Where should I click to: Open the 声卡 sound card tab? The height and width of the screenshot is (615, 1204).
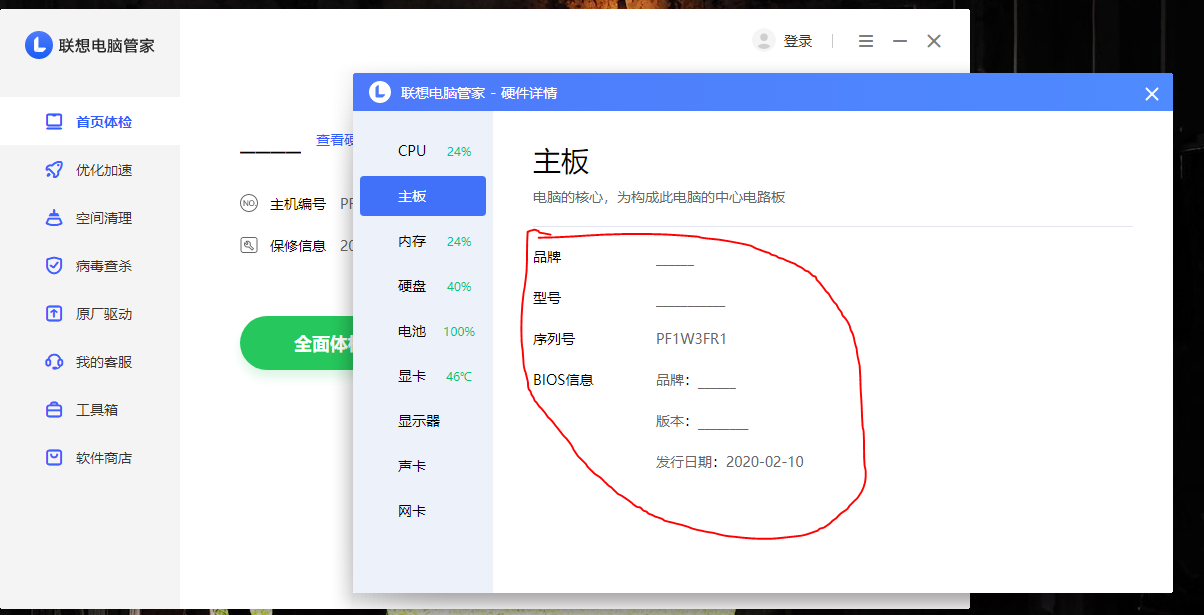click(423, 466)
